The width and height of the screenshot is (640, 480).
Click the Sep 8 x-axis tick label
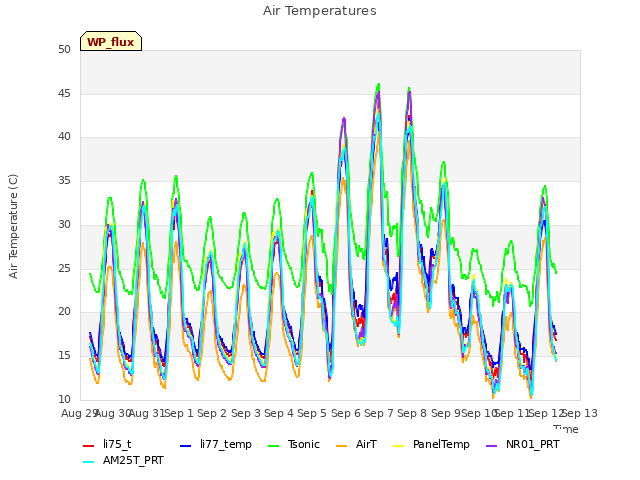coord(412,413)
